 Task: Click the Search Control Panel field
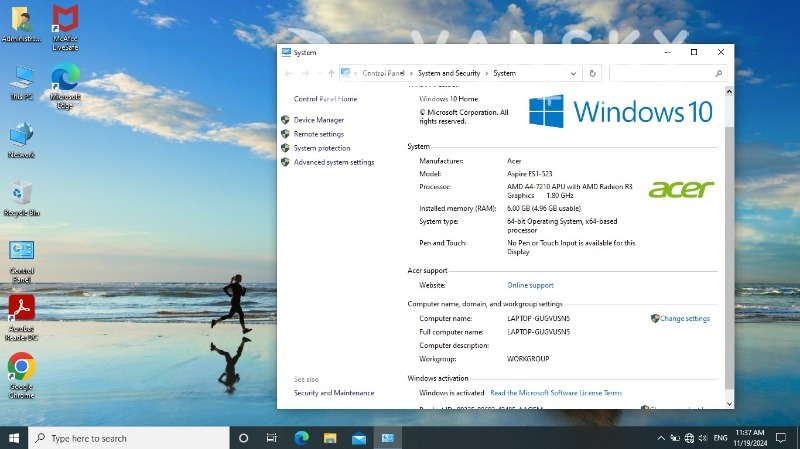666,73
